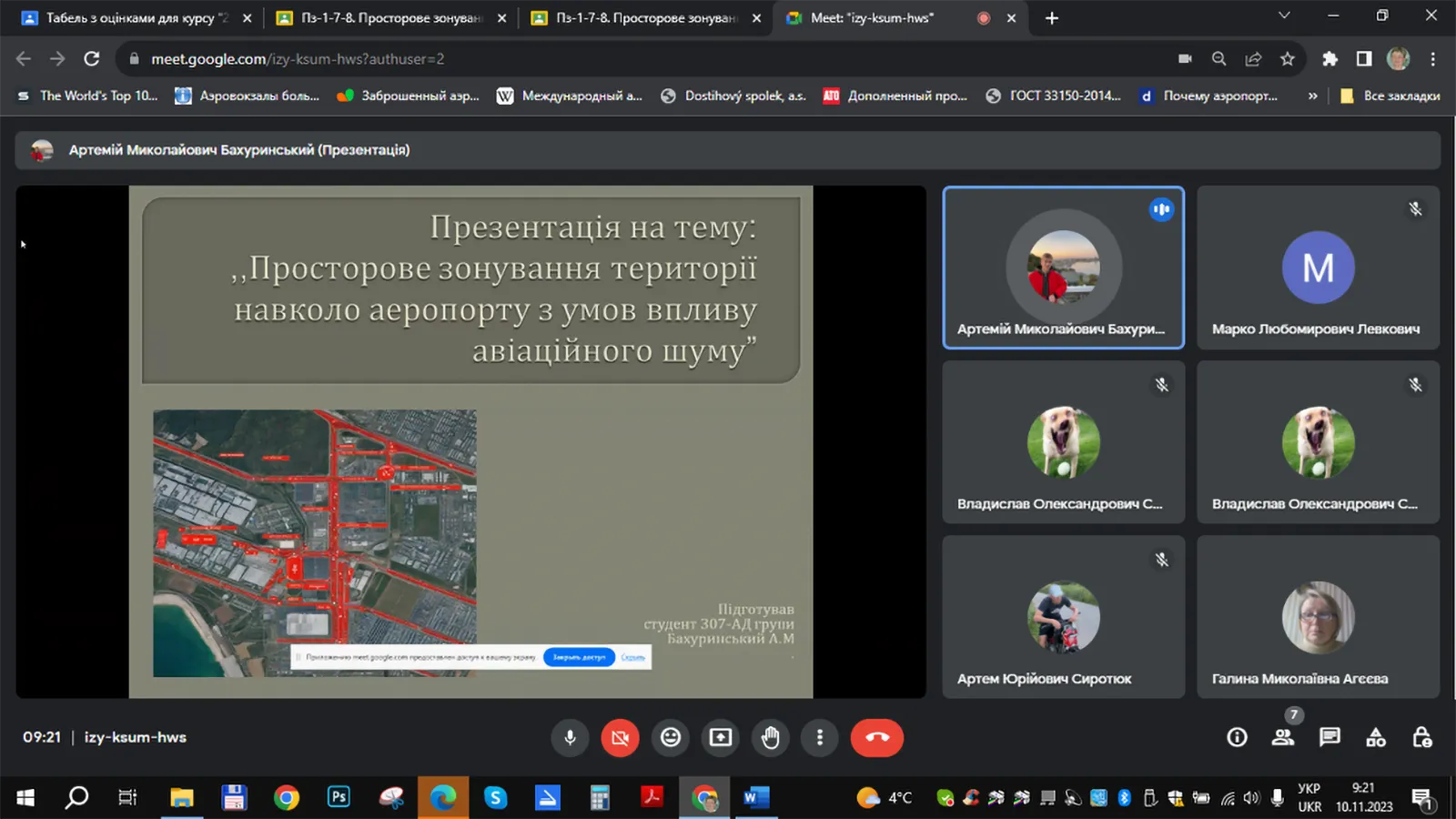Open Международный а... bookmark

pyautogui.click(x=570, y=96)
